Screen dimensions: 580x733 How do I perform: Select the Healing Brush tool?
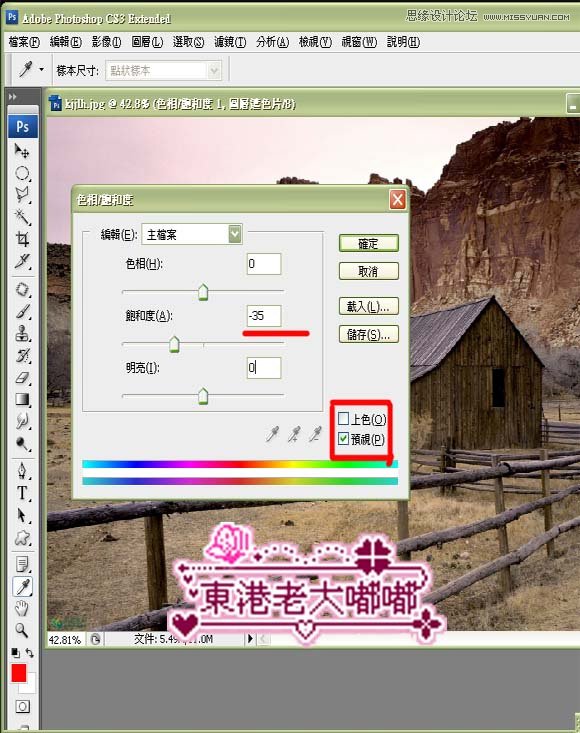[x=21, y=289]
